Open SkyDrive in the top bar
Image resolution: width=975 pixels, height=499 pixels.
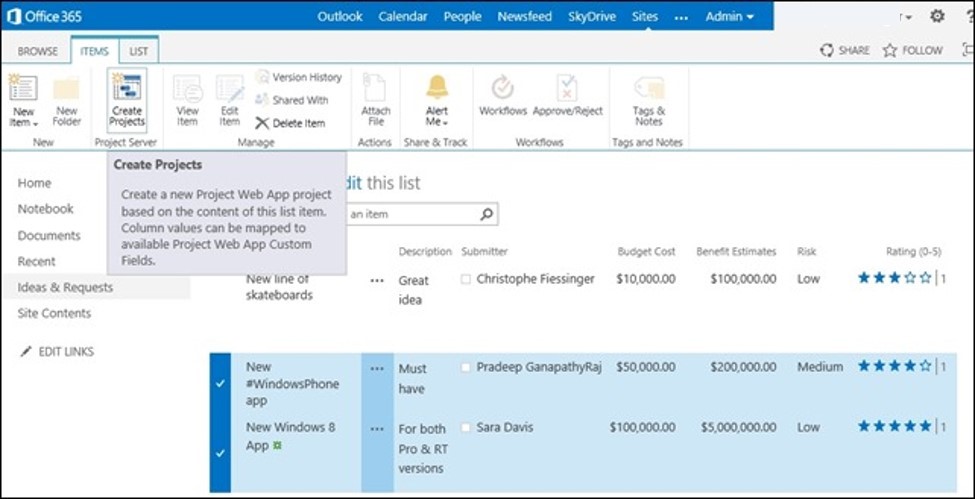pyautogui.click(x=591, y=17)
